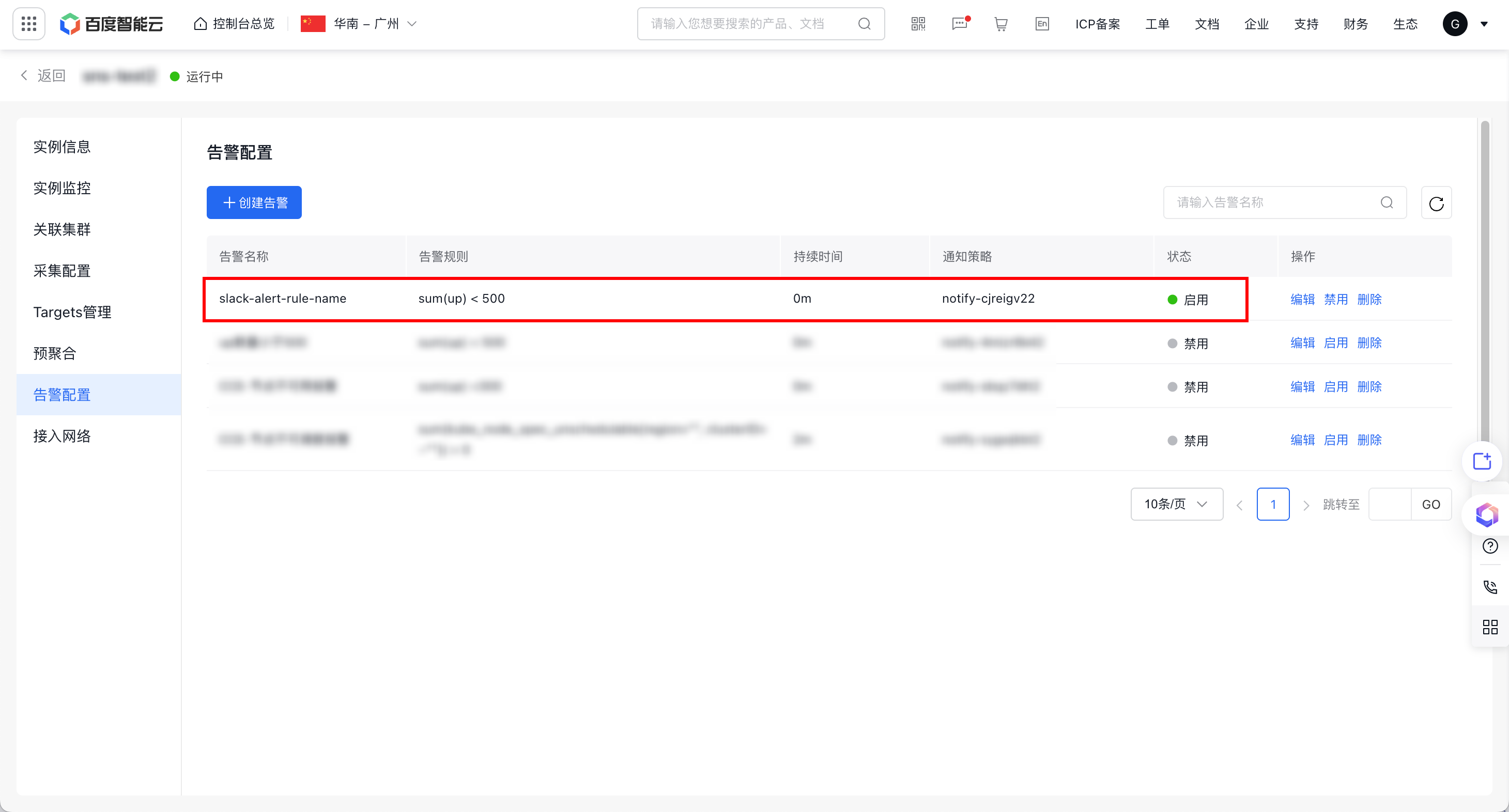Disable the slack-alert-rule-name alert
The height and width of the screenshot is (812, 1509).
1335,299
